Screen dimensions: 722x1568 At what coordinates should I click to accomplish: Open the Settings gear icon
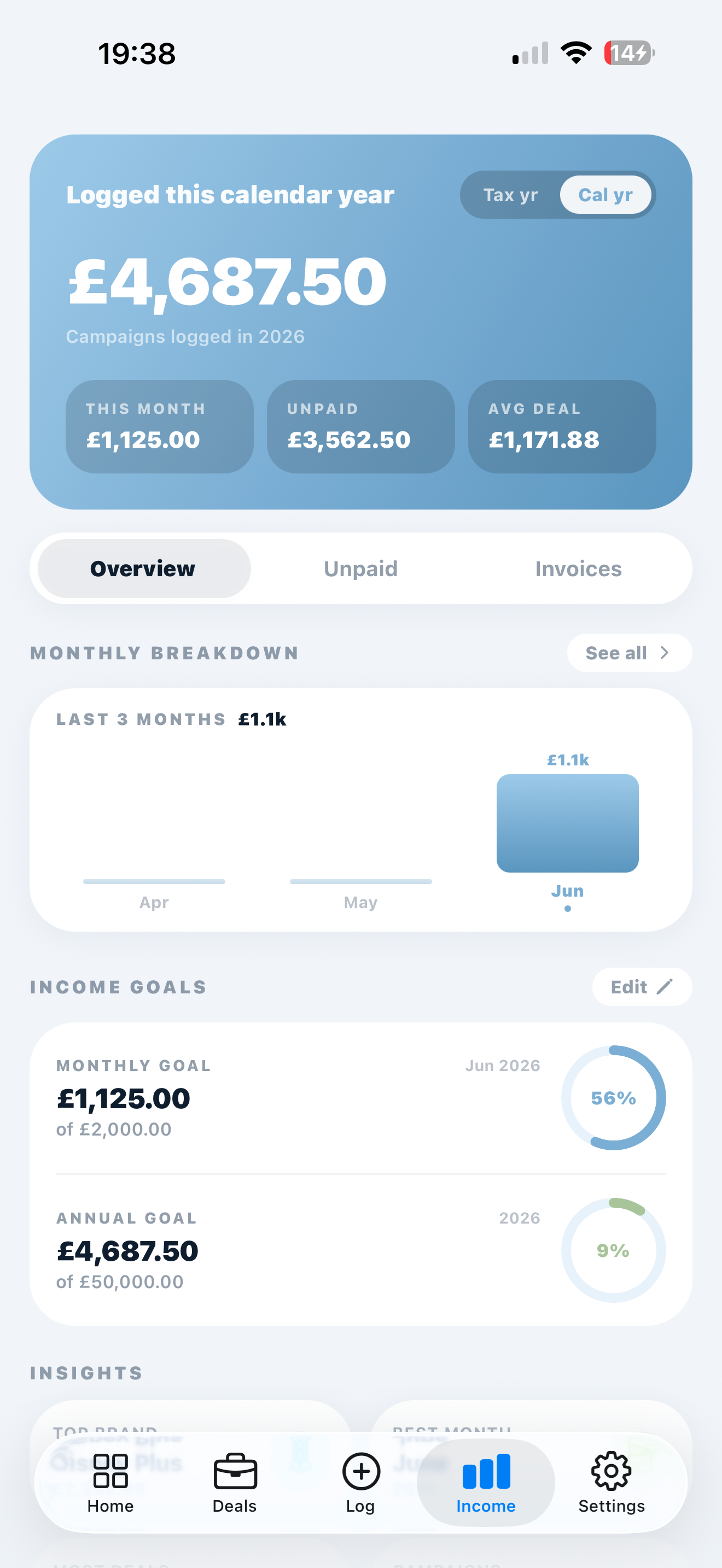point(611,1471)
